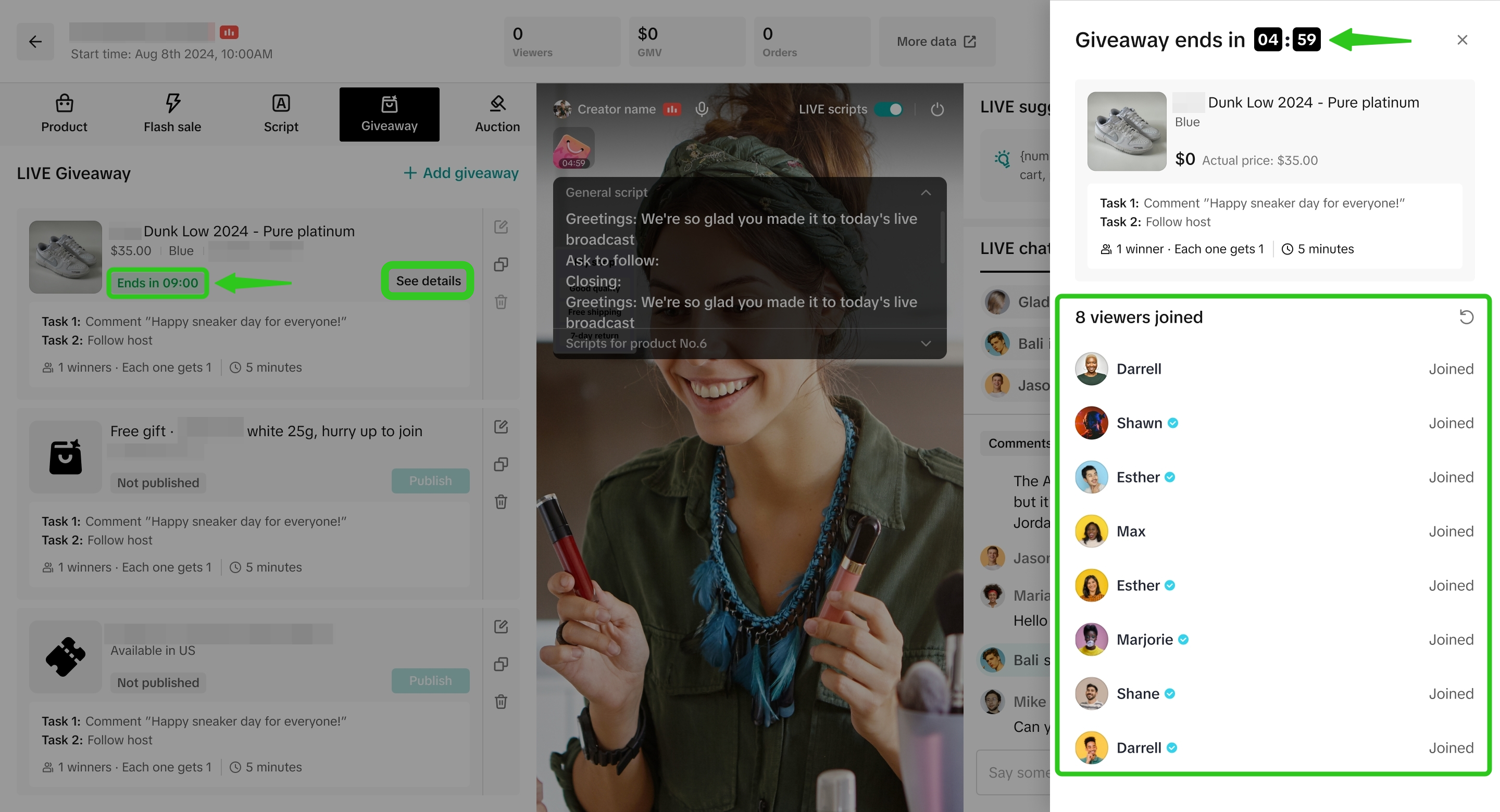
Task: Open the Flash sale tab
Action: pyautogui.click(x=172, y=114)
